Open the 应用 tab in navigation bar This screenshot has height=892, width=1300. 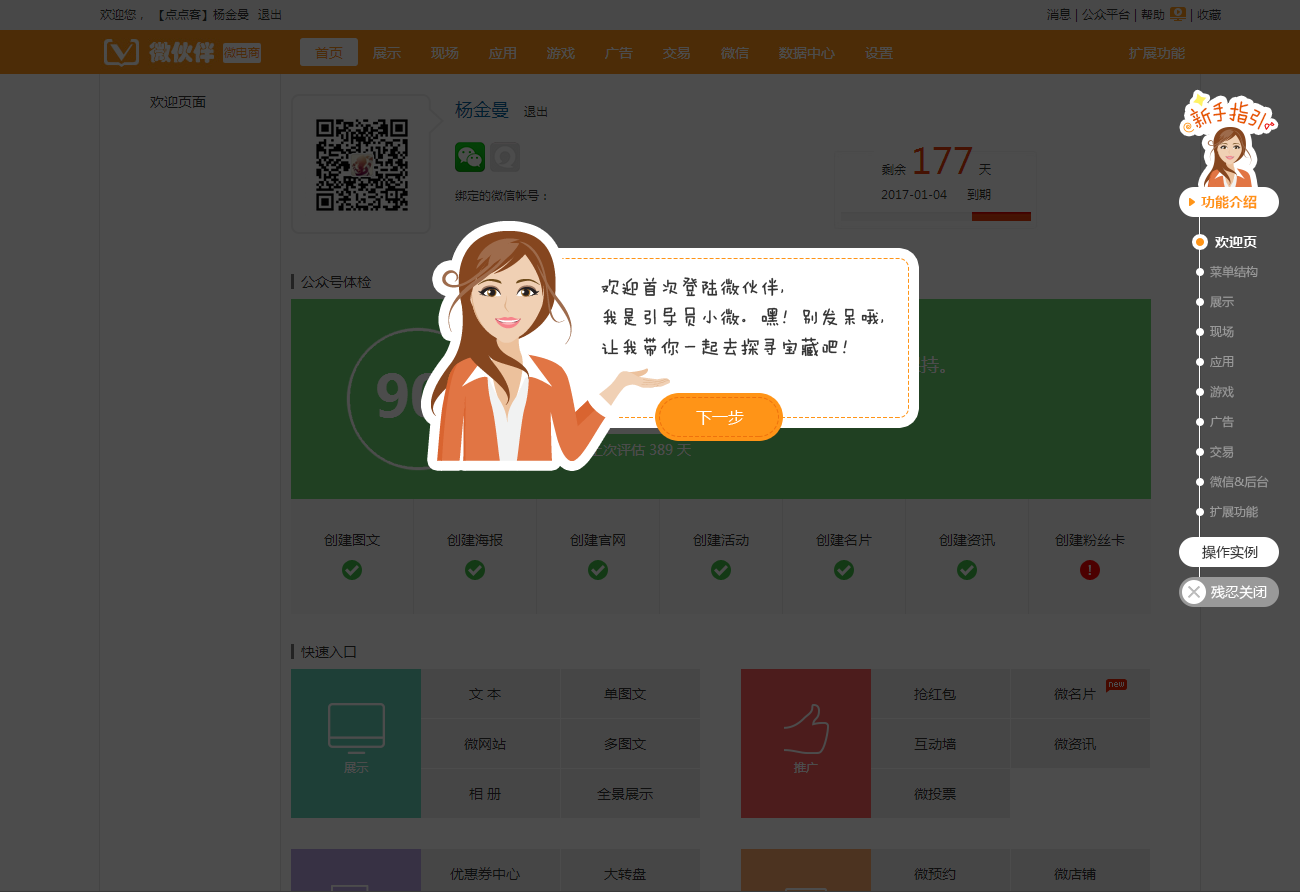coord(503,53)
